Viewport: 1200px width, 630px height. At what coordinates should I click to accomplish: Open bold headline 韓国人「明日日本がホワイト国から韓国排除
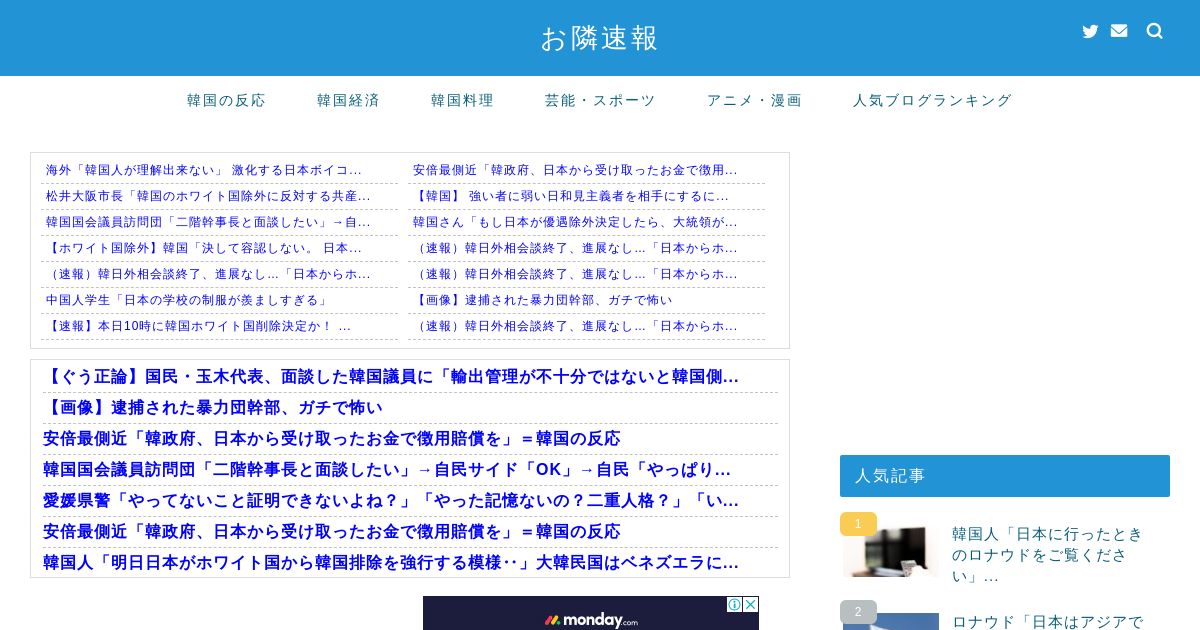point(391,563)
